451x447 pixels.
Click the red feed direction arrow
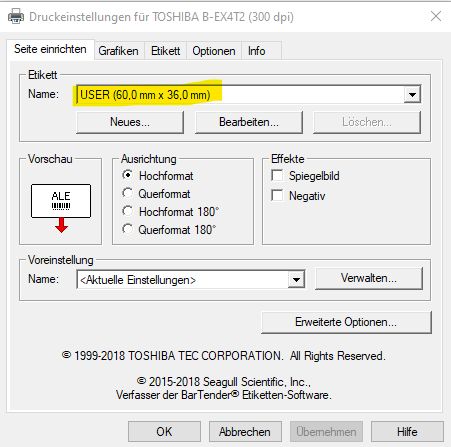(62, 225)
